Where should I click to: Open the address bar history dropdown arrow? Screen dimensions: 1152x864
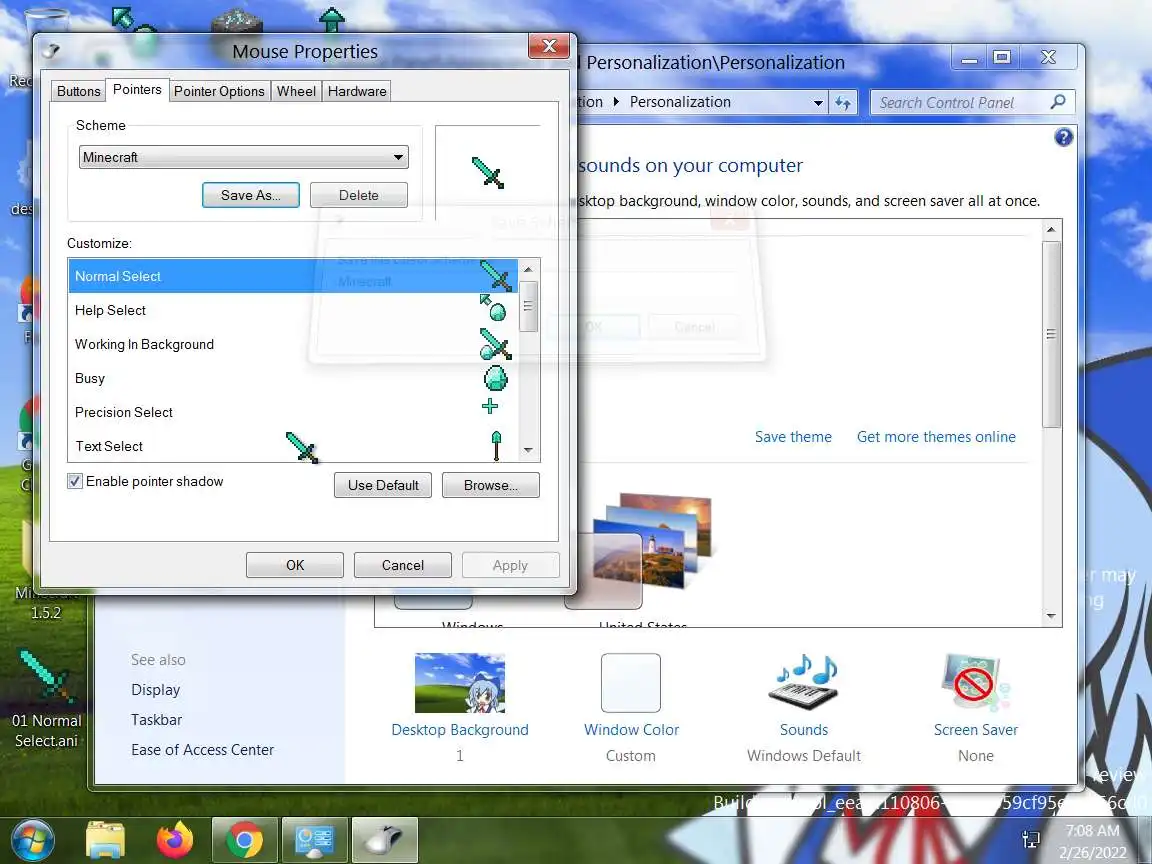coord(818,103)
